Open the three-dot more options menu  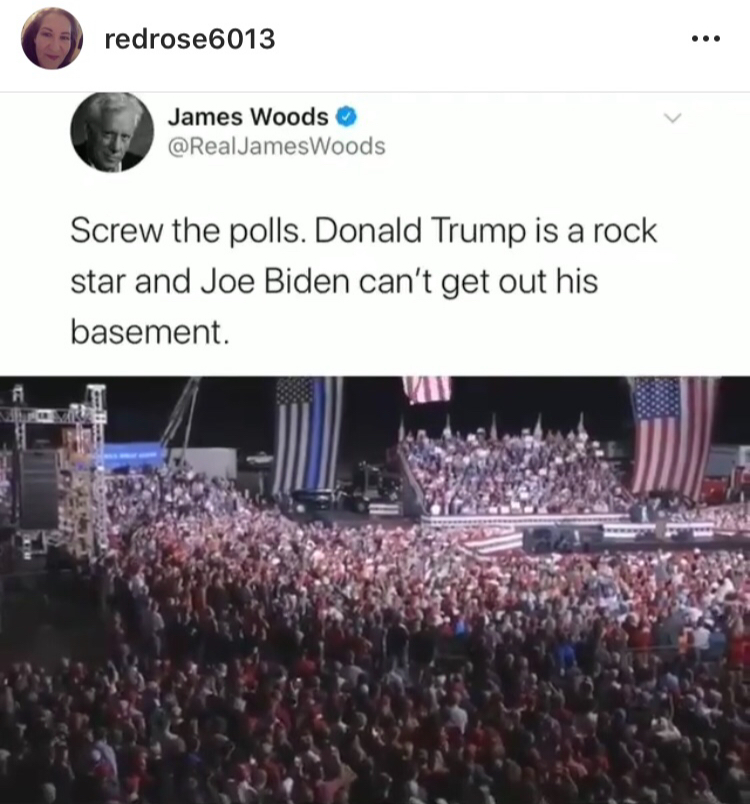click(x=706, y=38)
